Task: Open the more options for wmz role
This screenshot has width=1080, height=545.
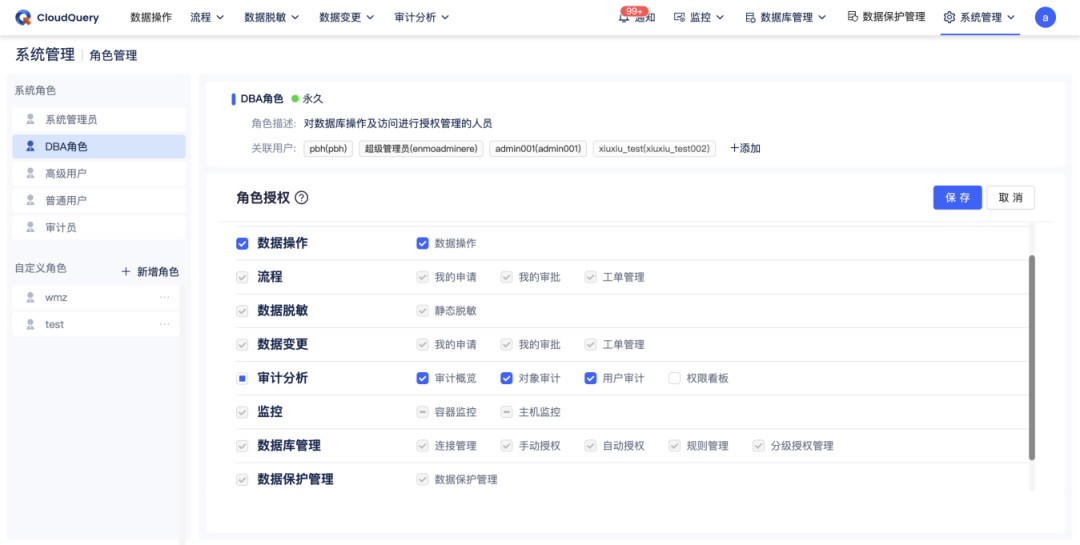Action: click(x=165, y=297)
